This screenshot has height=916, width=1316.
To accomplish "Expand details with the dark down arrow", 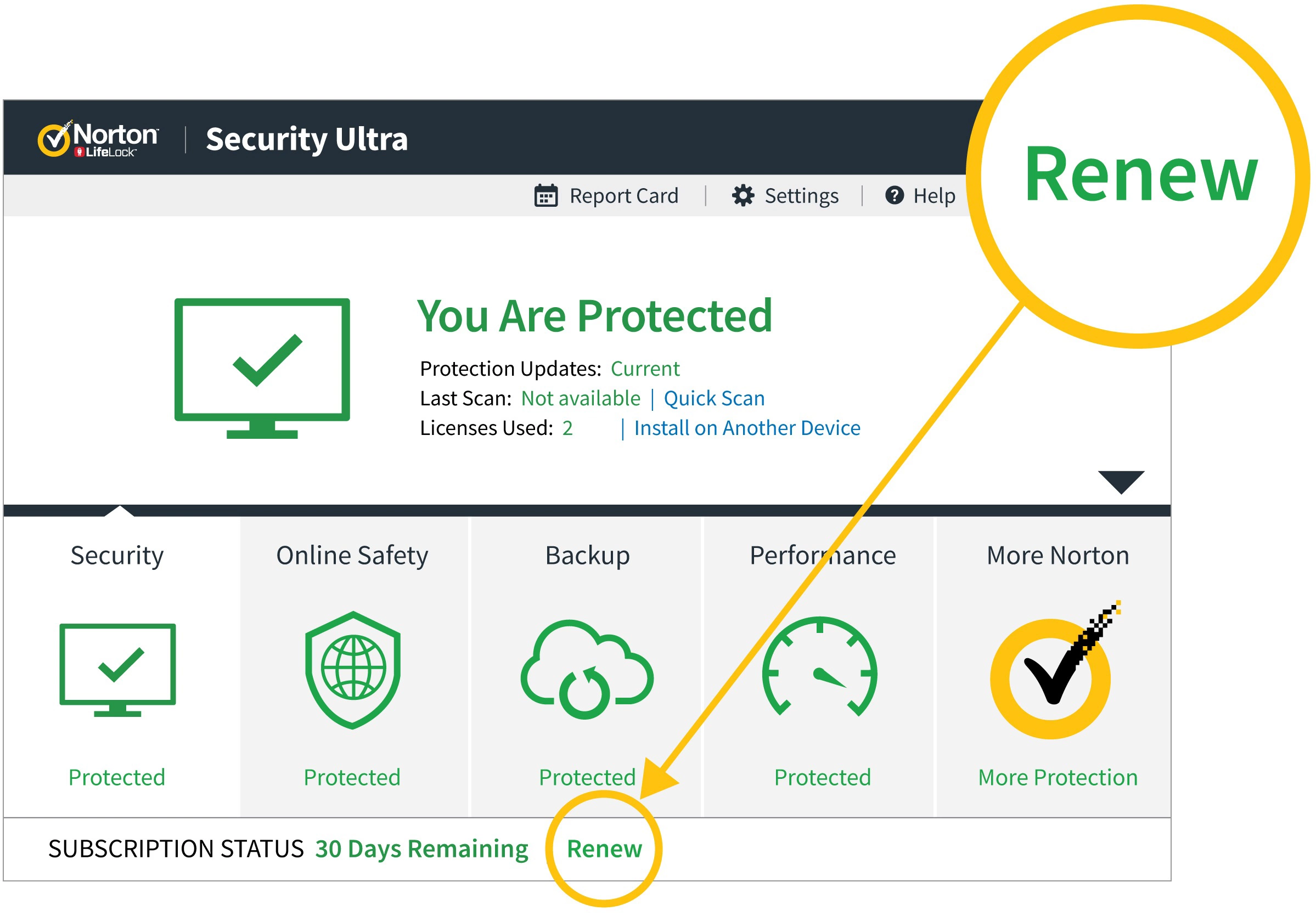I will click(1121, 481).
